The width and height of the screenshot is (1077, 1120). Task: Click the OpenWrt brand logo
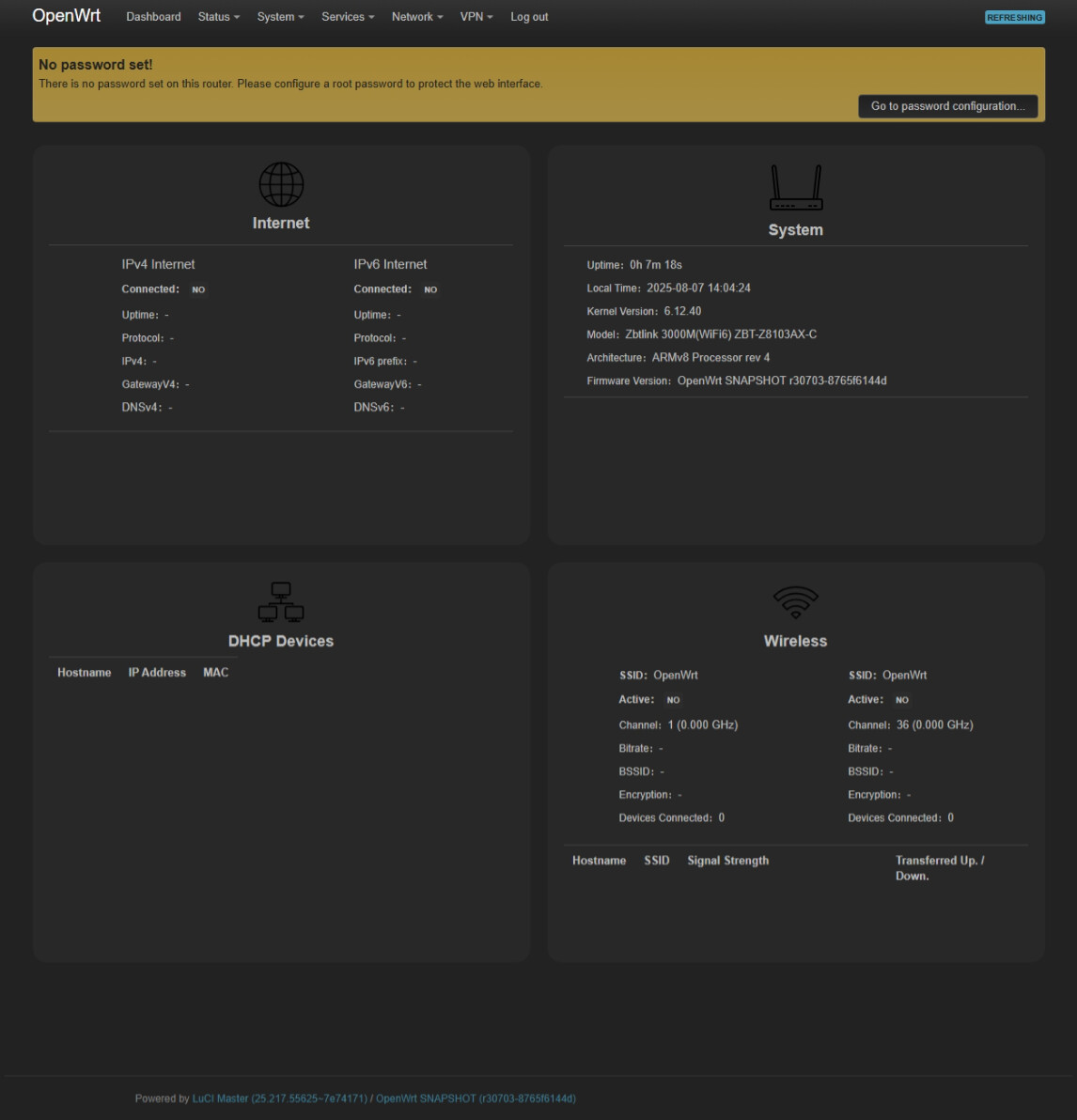point(66,16)
